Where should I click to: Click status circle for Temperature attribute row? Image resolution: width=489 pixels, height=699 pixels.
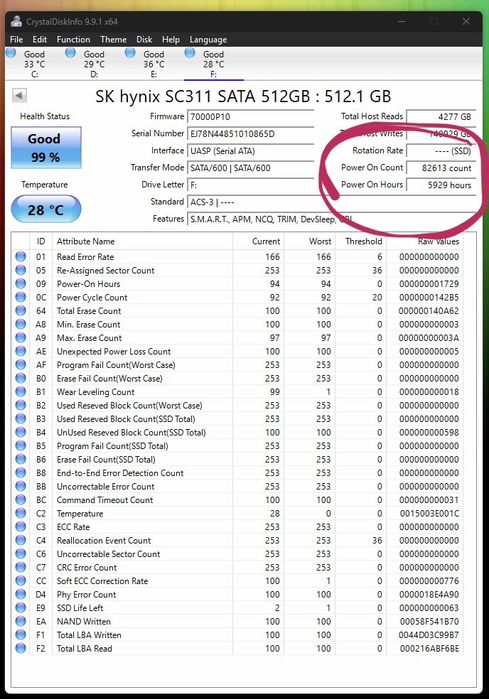pyautogui.click(x=21, y=513)
